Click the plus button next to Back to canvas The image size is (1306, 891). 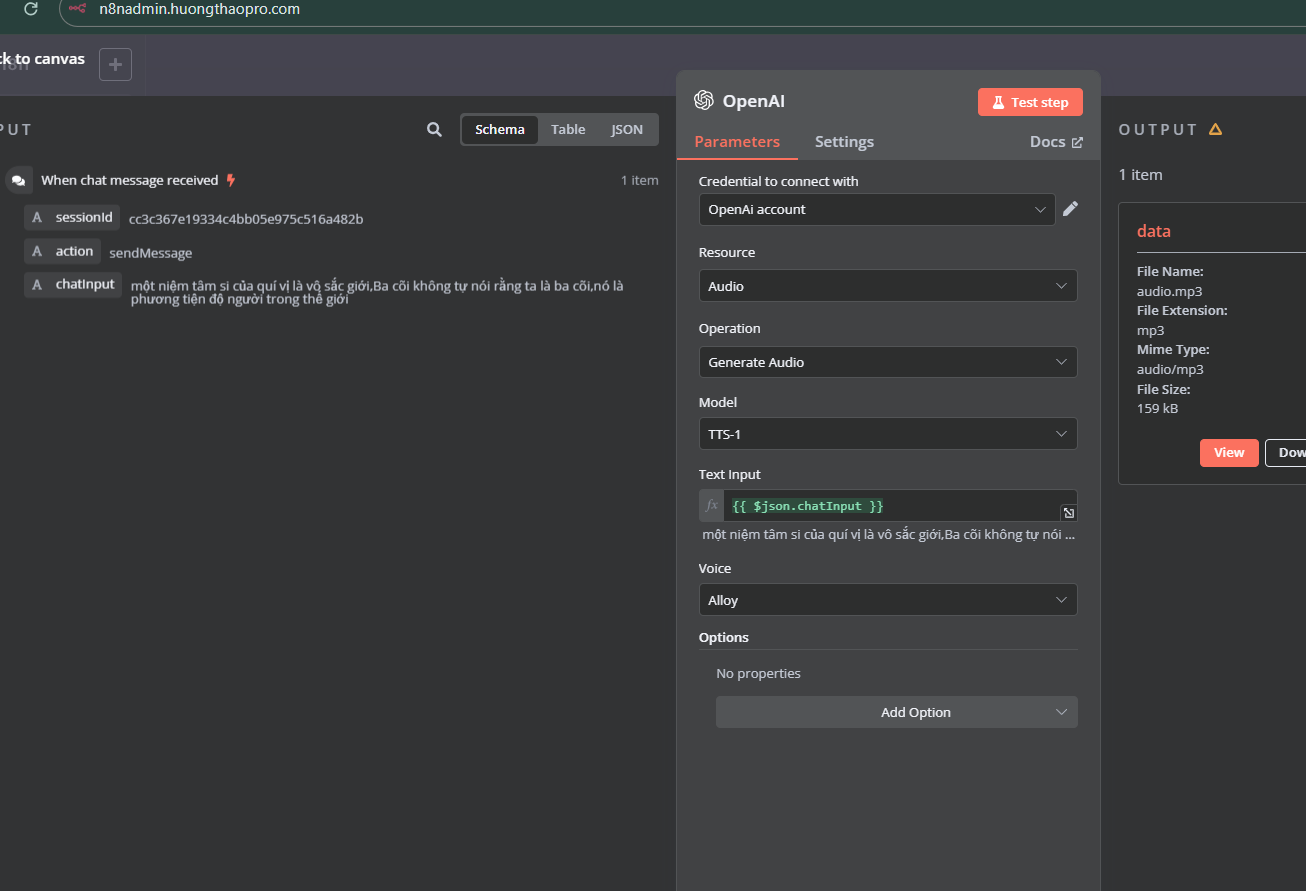(116, 65)
